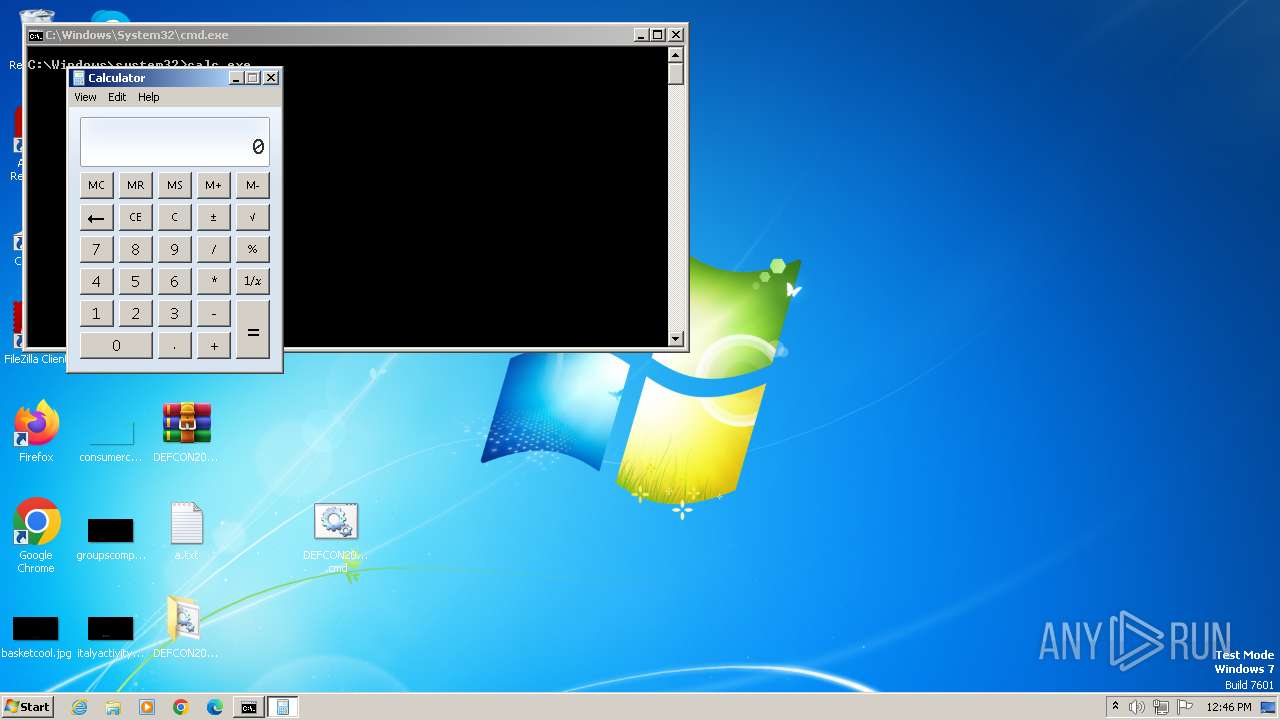The width and height of the screenshot is (1280, 720).
Task: Click the divide key in Calculator
Action: [x=213, y=249]
